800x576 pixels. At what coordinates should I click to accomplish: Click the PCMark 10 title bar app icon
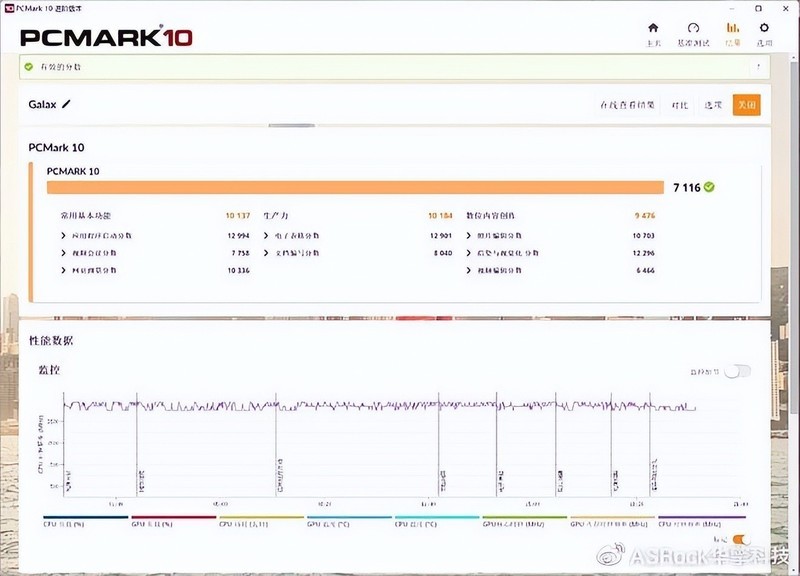click(9, 8)
